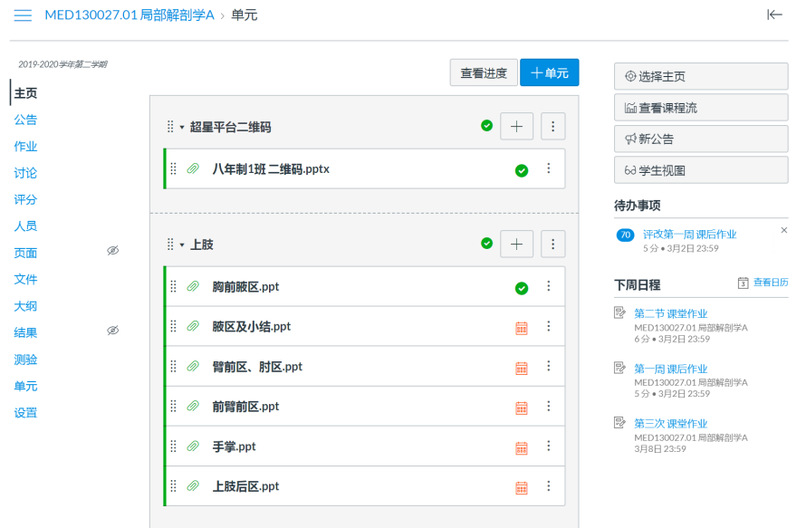Viewport: 799px width, 528px height.
Task: Click the drag handle beside 手掌.ppt
Action: coord(173,447)
